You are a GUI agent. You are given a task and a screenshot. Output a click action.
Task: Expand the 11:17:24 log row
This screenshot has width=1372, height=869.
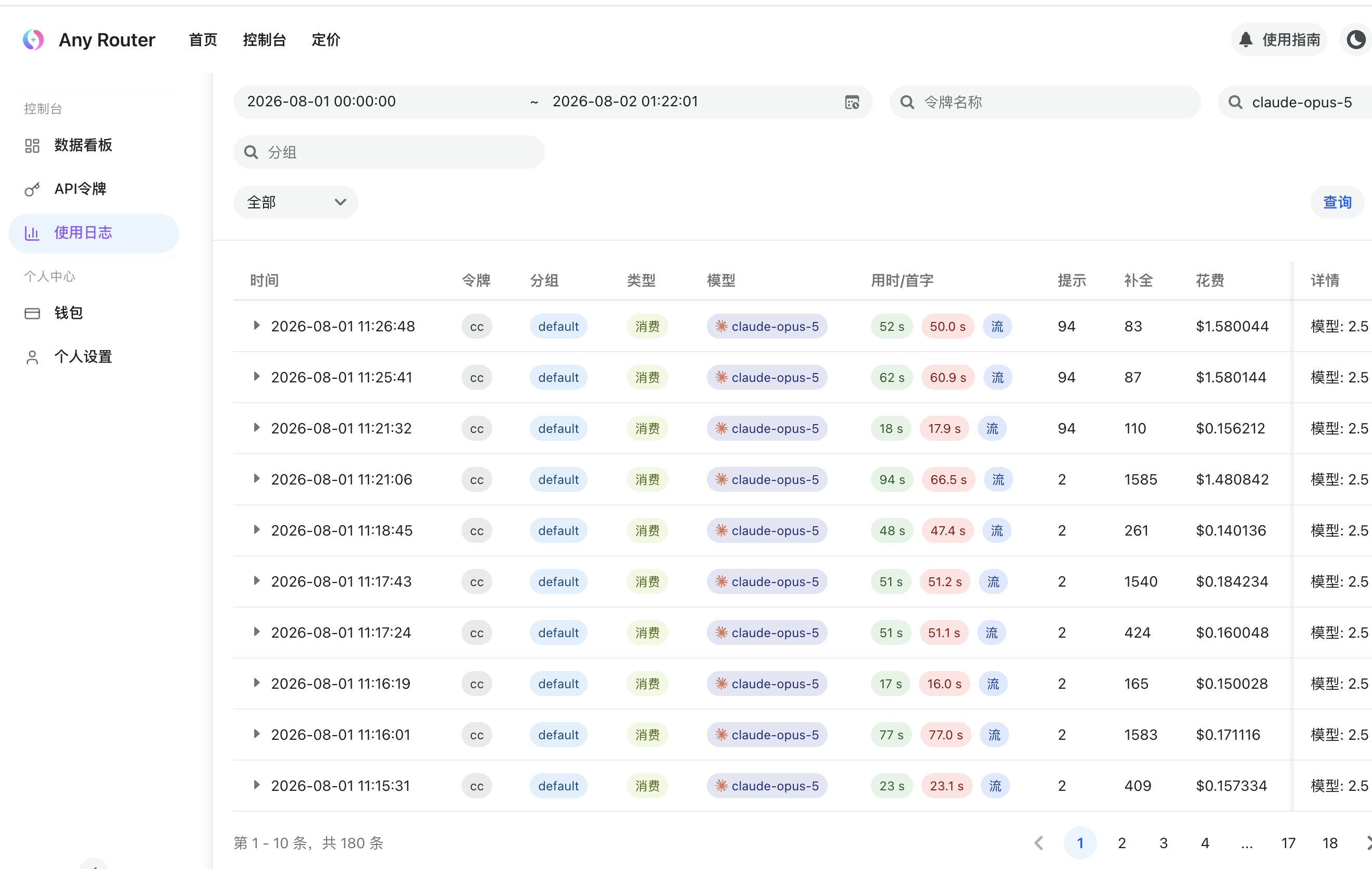click(x=256, y=632)
